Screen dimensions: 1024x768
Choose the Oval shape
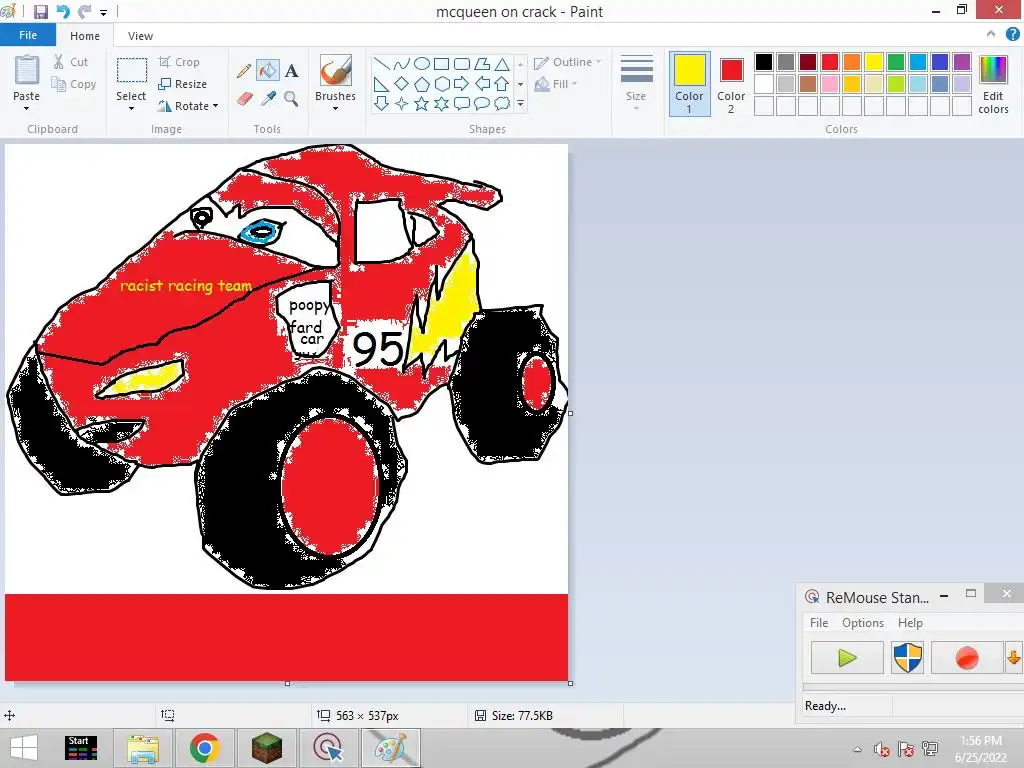click(422, 63)
